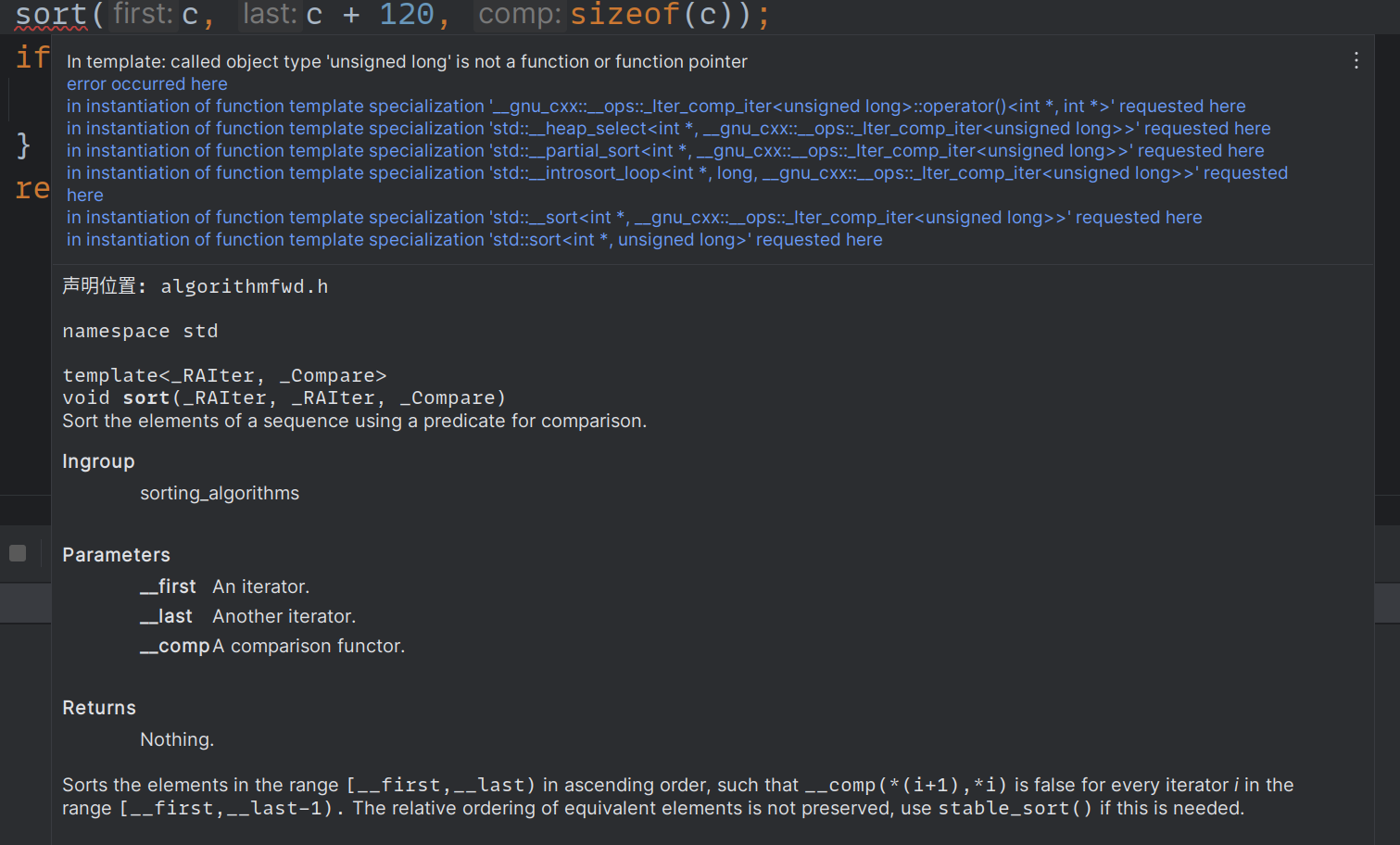Click the '__first' parameter name
Viewport: 1400px width, 845px height.
(x=168, y=586)
